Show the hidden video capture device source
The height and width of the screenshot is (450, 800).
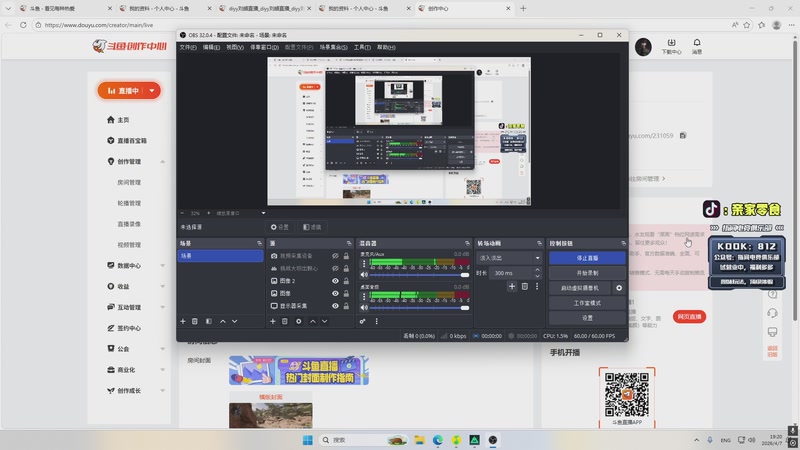point(335,256)
